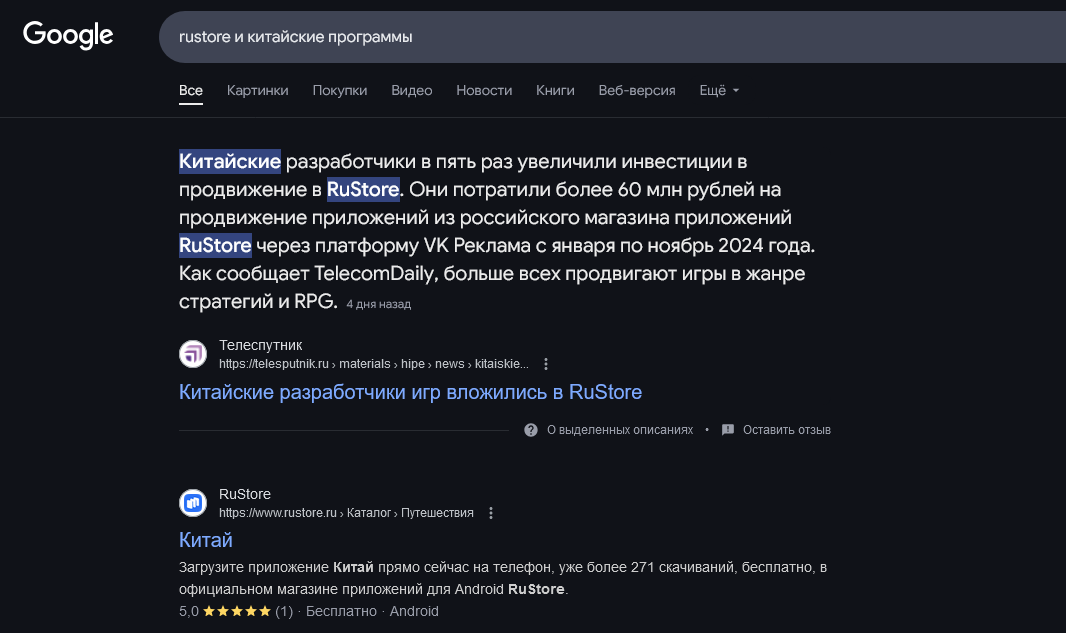Open the Телеспутник site favicon
Image resolution: width=1066 pixels, height=633 pixels.
pyautogui.click(x=193, y=354)
